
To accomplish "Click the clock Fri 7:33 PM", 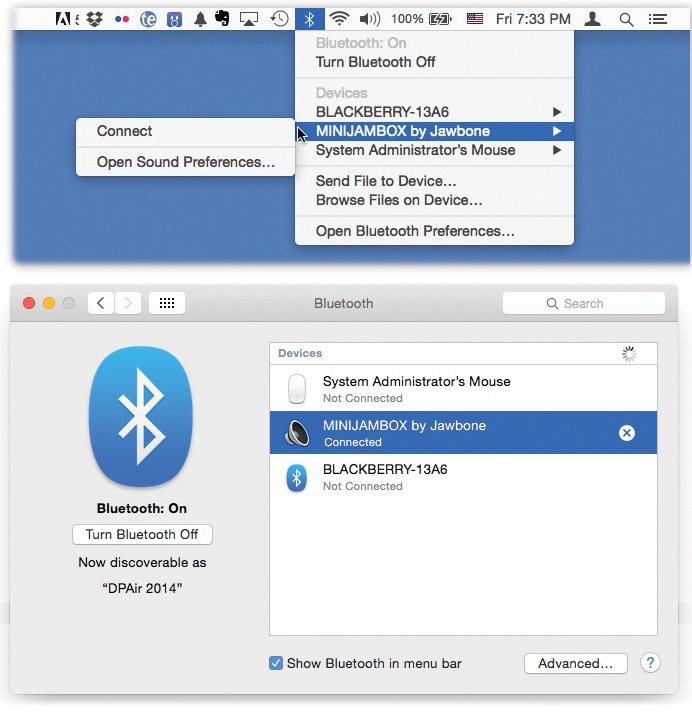I will (533, 19).
